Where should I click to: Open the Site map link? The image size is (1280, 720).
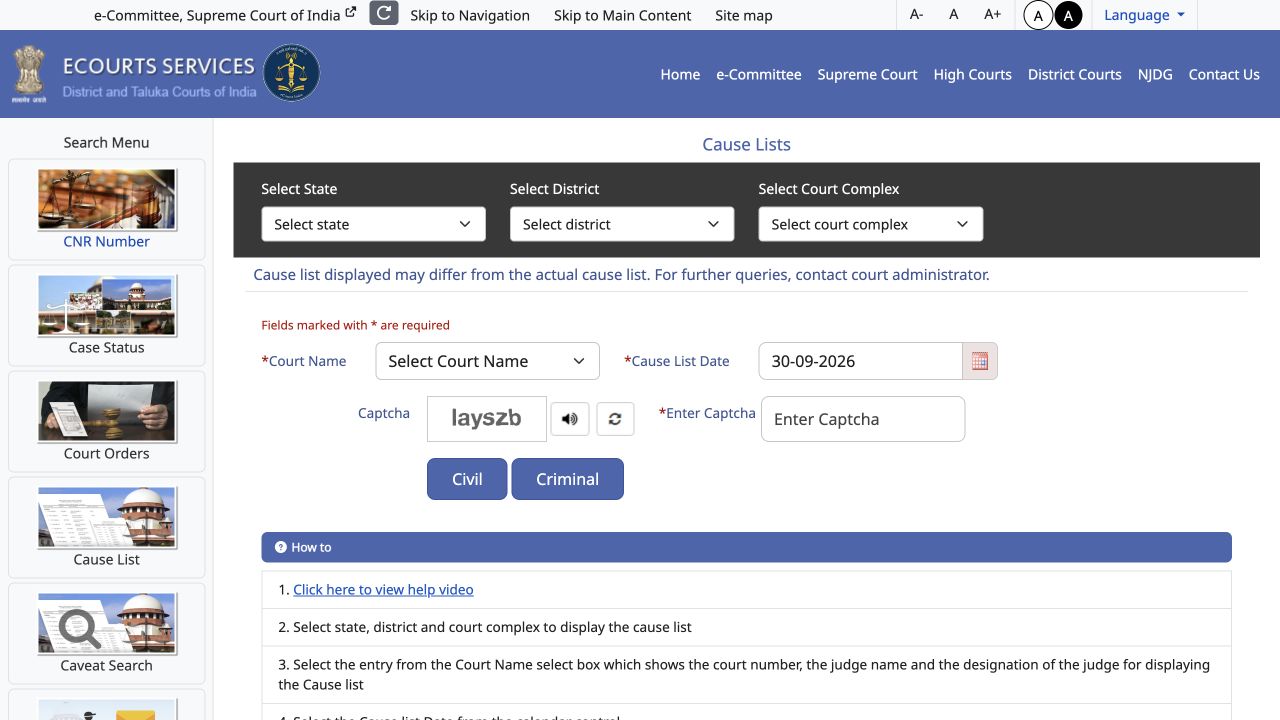pos(744,15)
